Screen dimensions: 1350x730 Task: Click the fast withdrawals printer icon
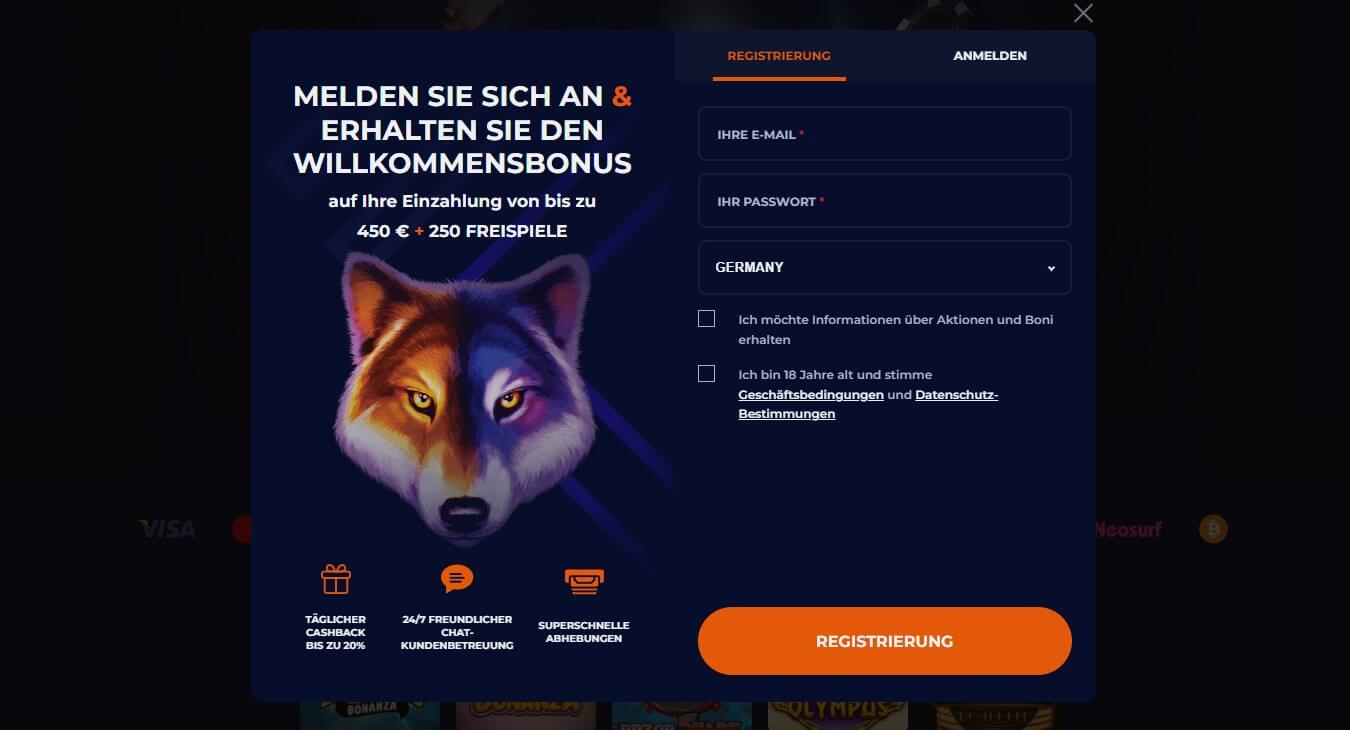[x=584, y=580]
